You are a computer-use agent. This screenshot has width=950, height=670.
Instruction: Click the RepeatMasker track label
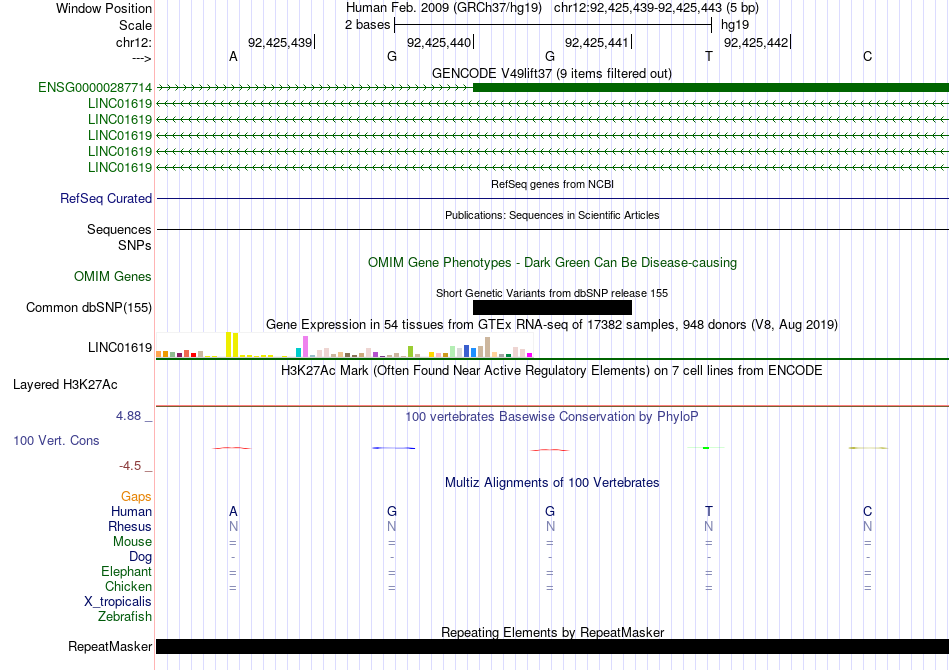click(110, 647)
